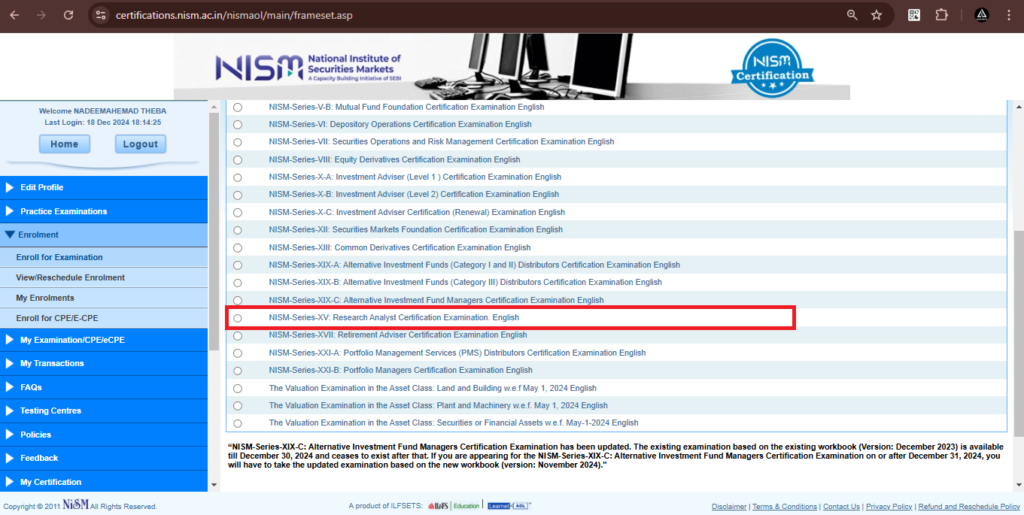Click the NISM Certification badge
The image size is (1024, 515).
[772, 67]
